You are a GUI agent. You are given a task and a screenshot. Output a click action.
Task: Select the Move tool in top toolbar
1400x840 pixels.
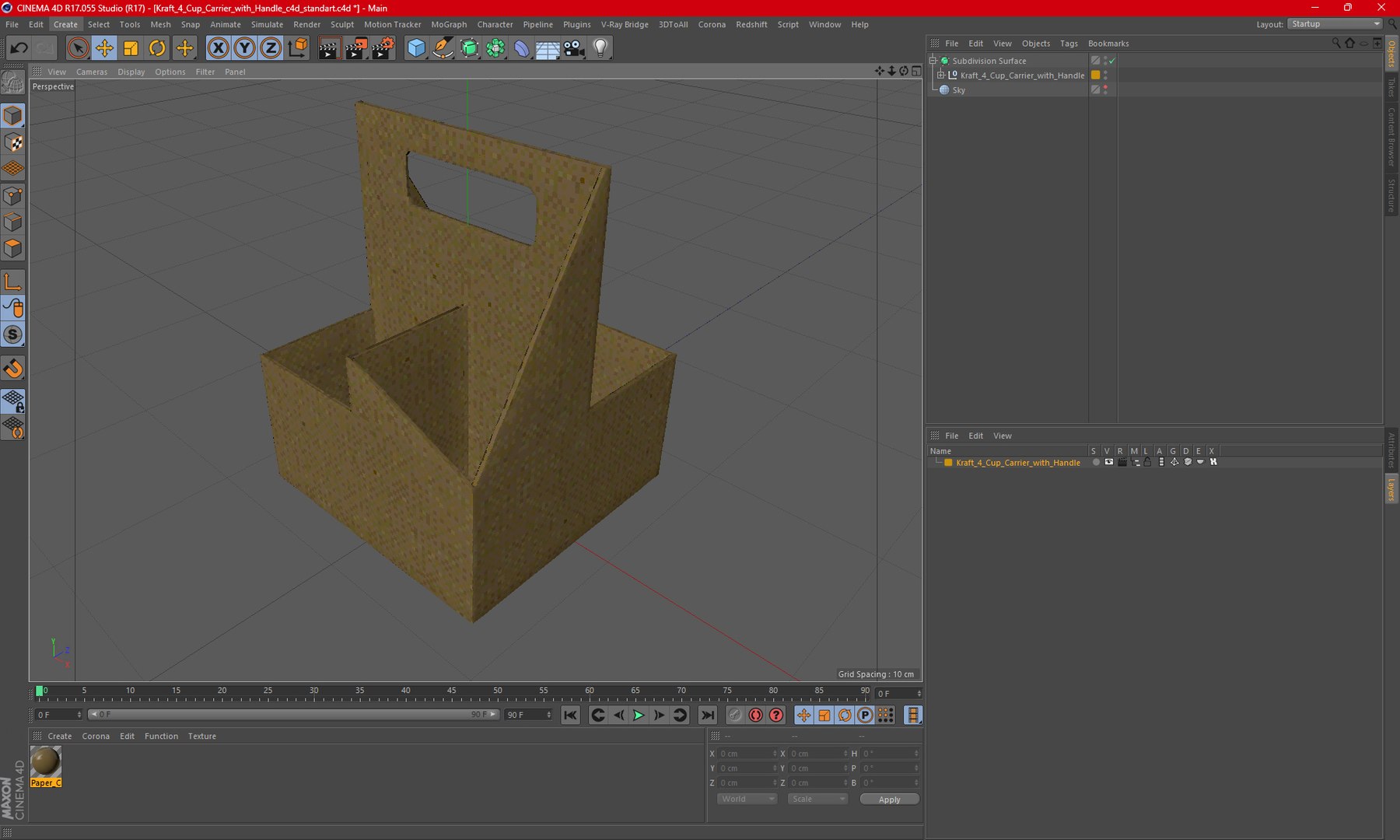[x=104, y=48]
